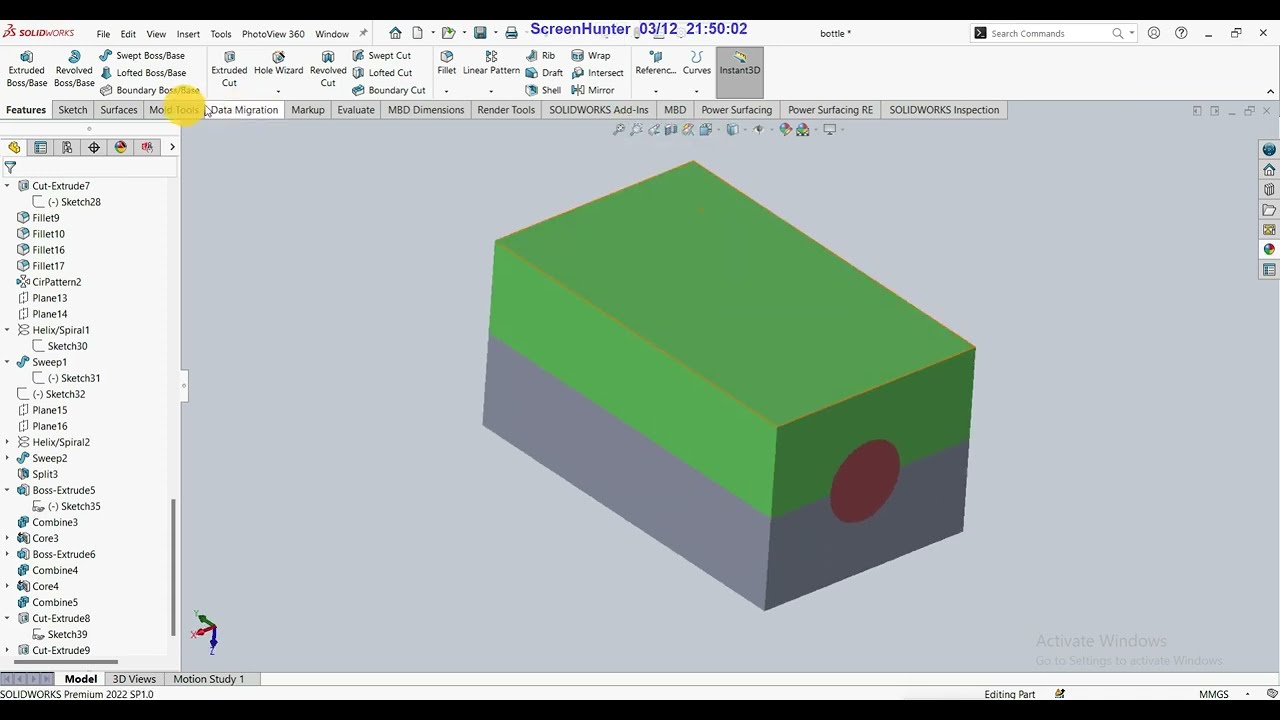Click the Search Commands input field

coord(1053,33)
